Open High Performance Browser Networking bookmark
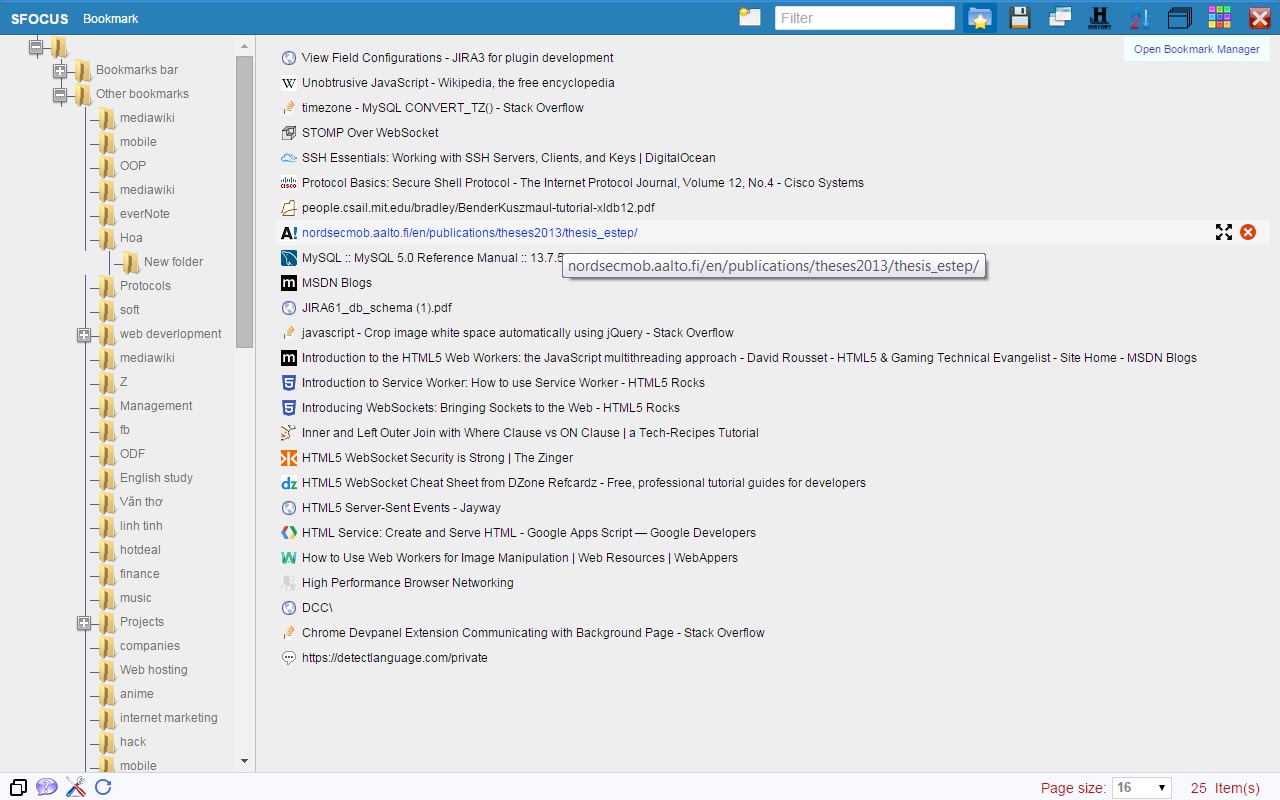Image resolution: width=1280 pixels, height=800 pixels. click(x=408, y=583)
